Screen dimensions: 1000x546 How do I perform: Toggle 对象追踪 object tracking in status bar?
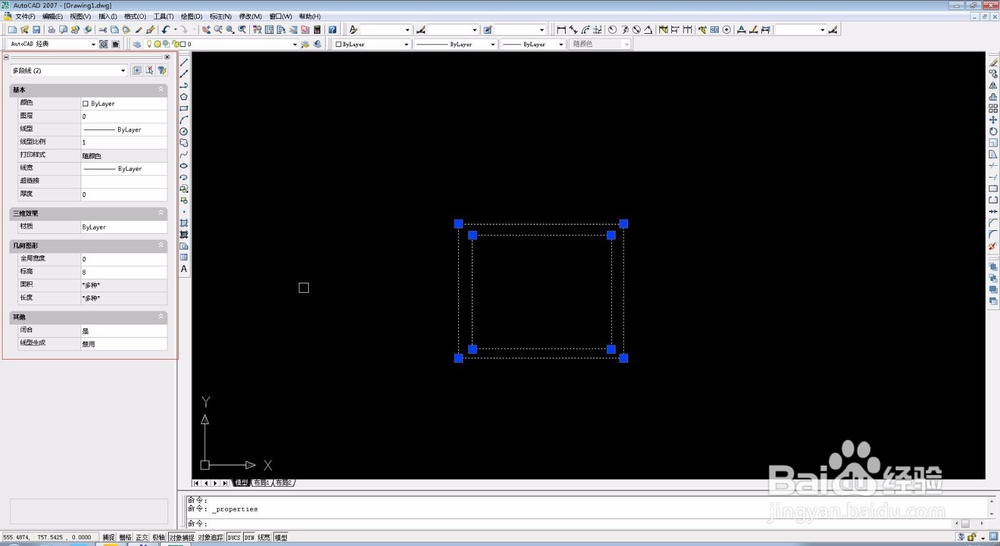(210, 538)
